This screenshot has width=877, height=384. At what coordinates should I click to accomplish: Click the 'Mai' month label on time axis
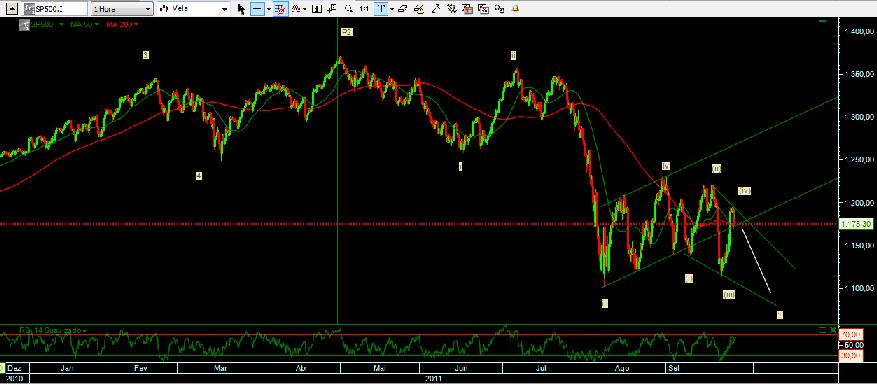pos(380,368)
